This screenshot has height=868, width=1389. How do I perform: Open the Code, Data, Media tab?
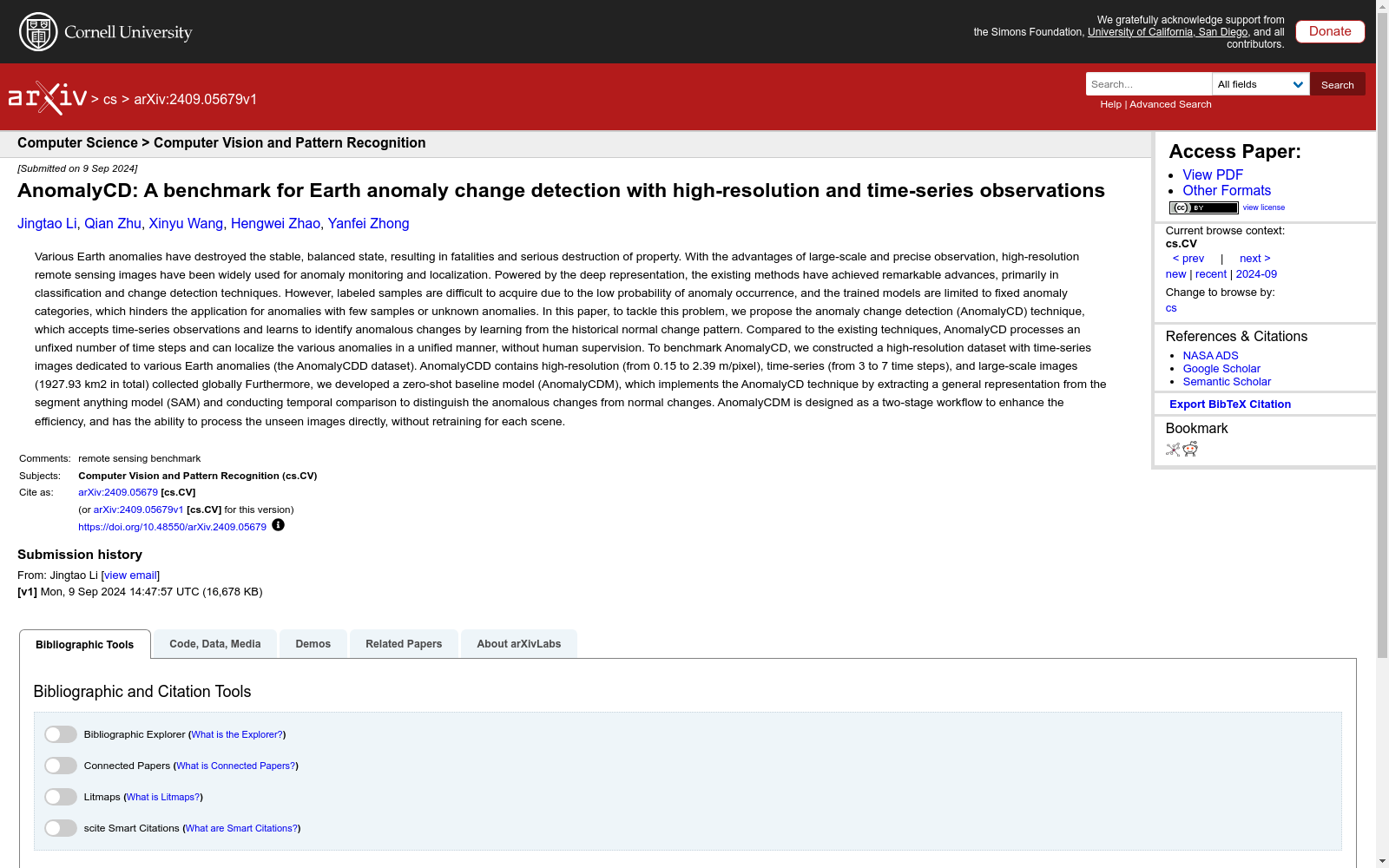click(215, 644)
